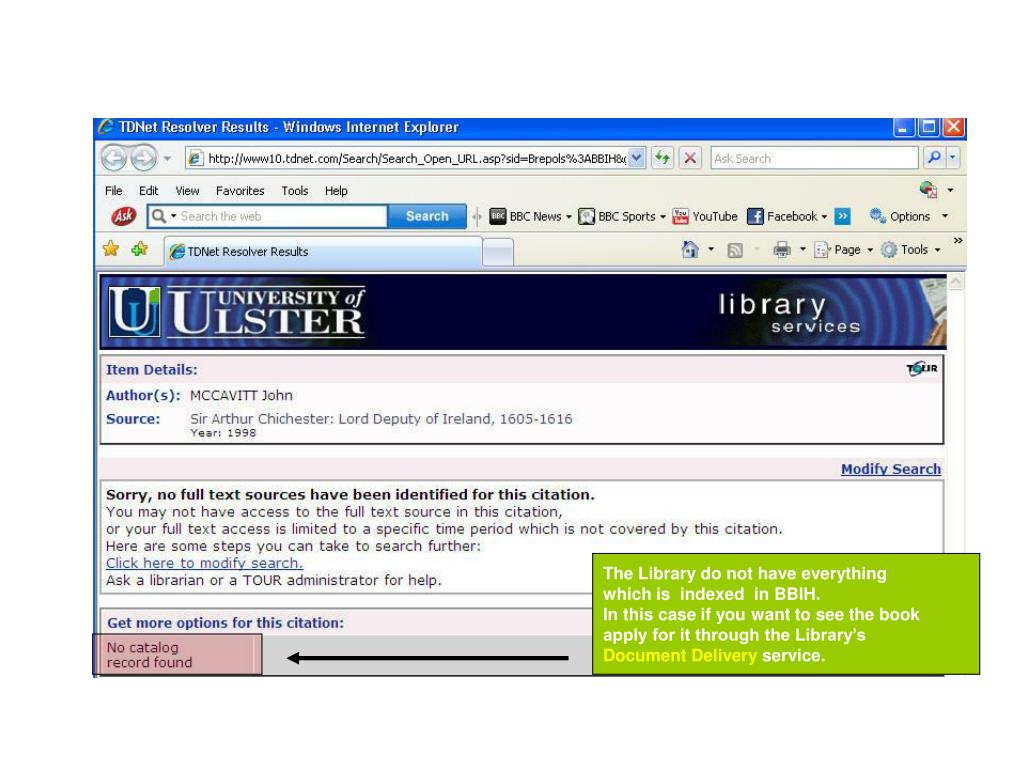
Task: Click the Ask Search box
Action: (x=814, y=158)
